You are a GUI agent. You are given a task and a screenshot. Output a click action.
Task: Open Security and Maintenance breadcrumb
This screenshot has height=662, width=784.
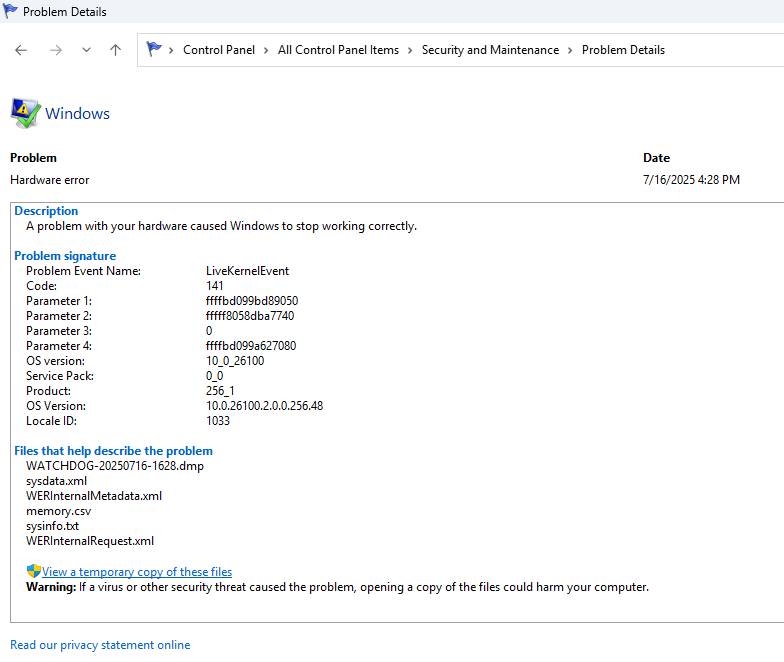[490, 50]
